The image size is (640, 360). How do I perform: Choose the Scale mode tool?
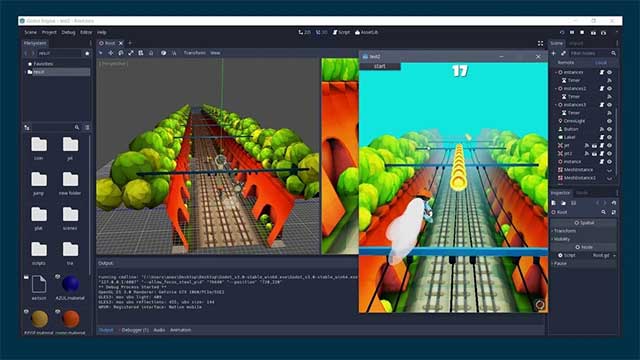pyautogui.click(x=131, y=53)
